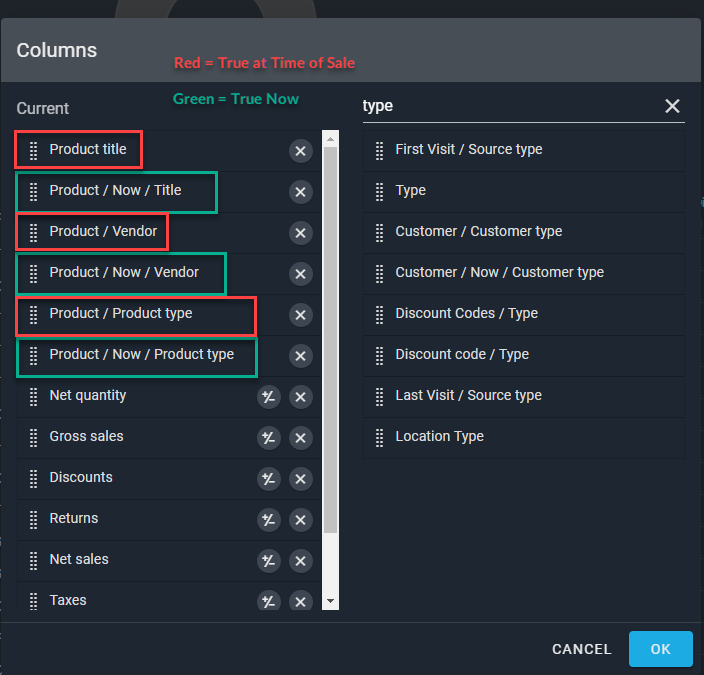Choose Discount Codes / Type from results
This screenshot has width=704, height=675.
pyautogui.click(x=466, y=314)
